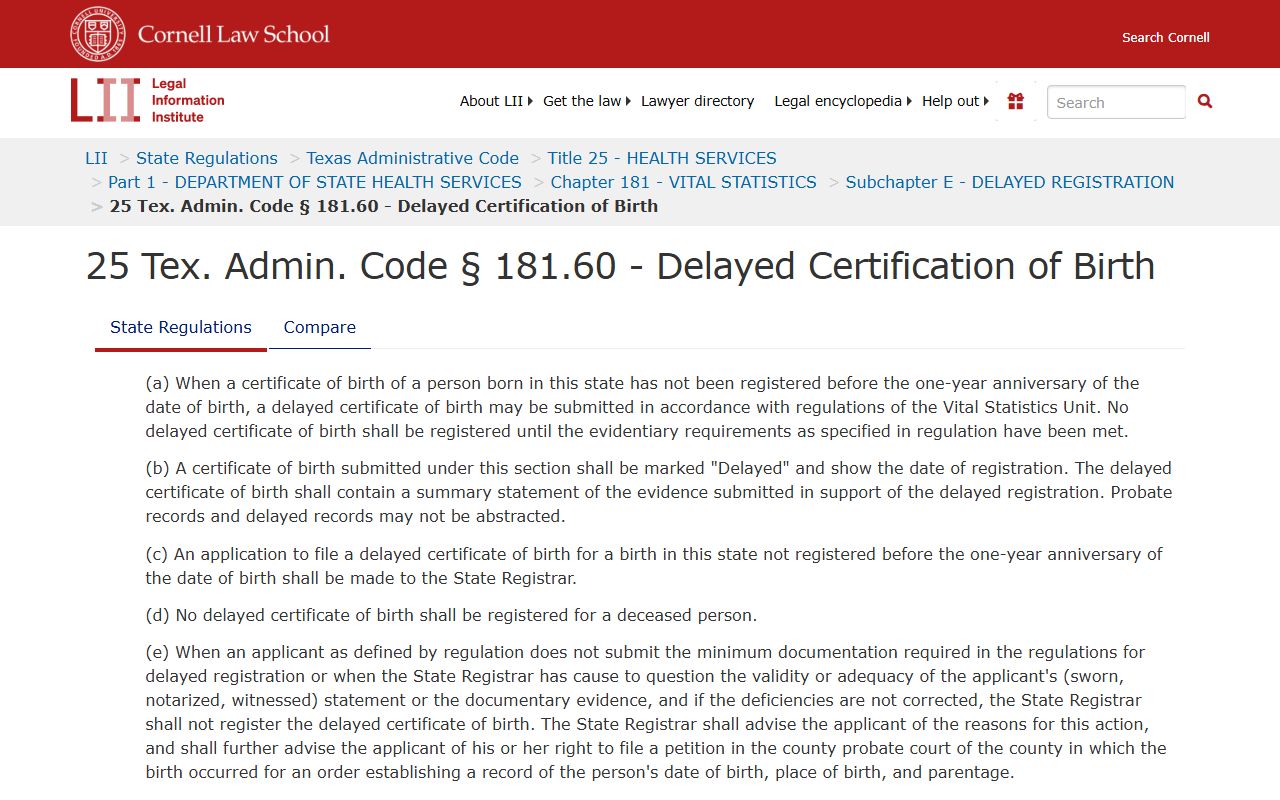Open the LII Legal Information Institute logo
The height and width of the screenshot is (800, 1280).
coord(148,100)
